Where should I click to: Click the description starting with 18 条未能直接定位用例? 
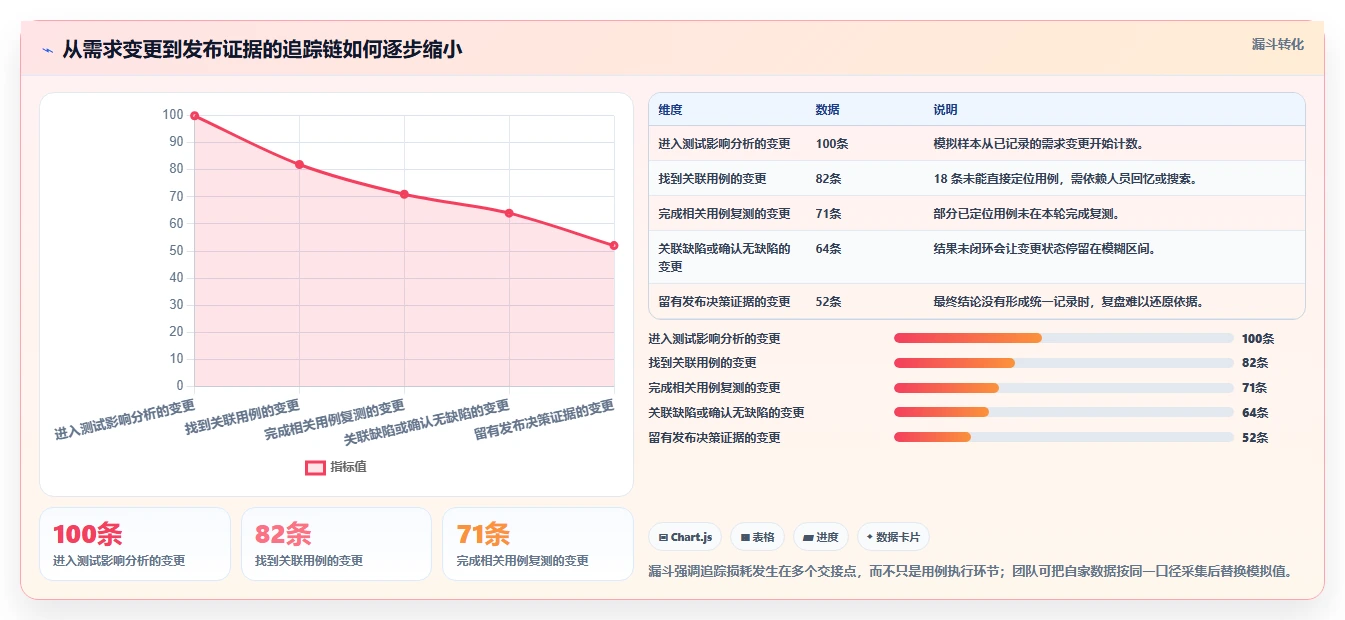[x=1065, y=178]
